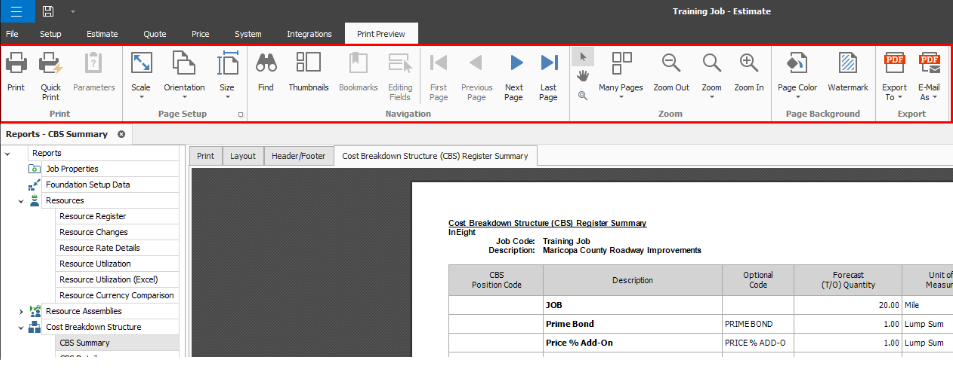Switch to the System ribbon tab
The width and height of the screenshot is (953, 374).
pyautogui.click(x=248, y=34)
